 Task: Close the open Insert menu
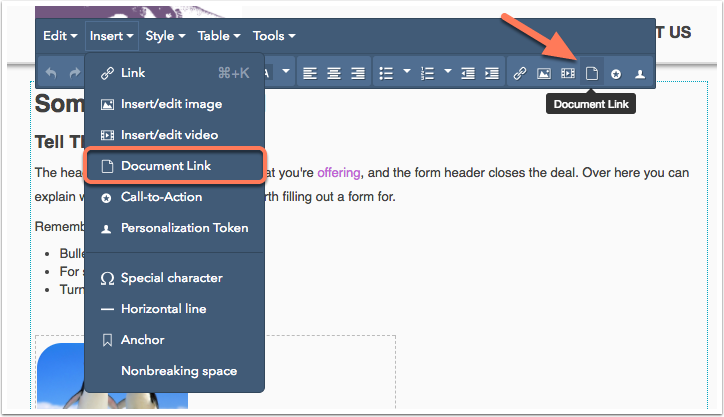(112, 36)
